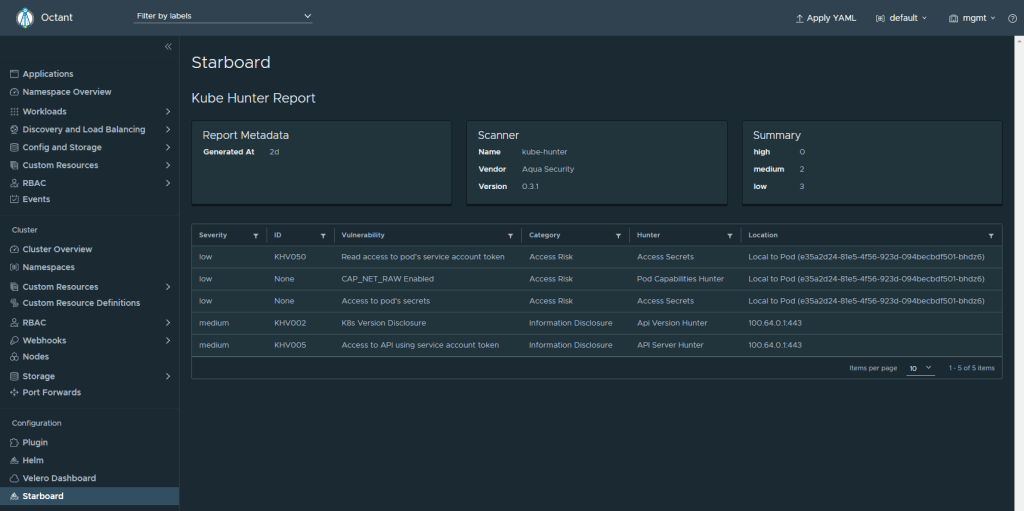Click the Severity column filter icon
The image size is (1024, 511).
click(255, 235)
